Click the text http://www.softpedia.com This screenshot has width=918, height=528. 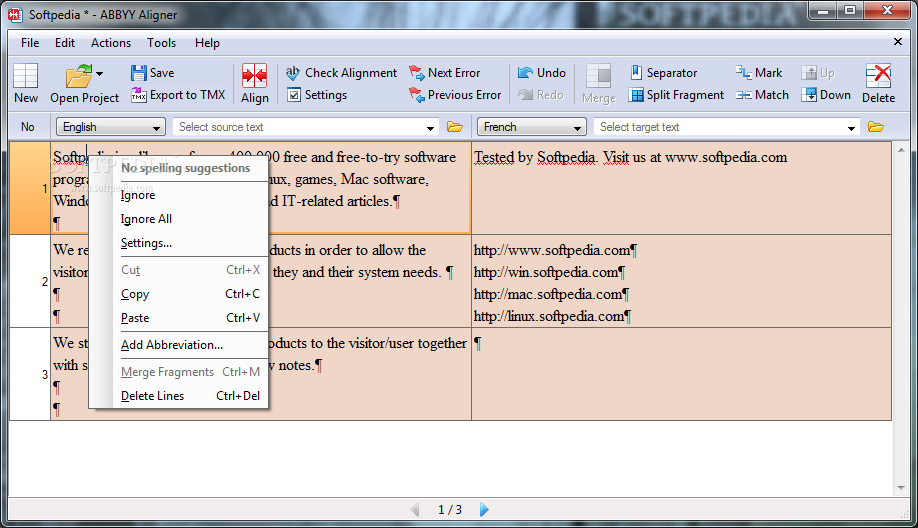click(x=552, y=251)
